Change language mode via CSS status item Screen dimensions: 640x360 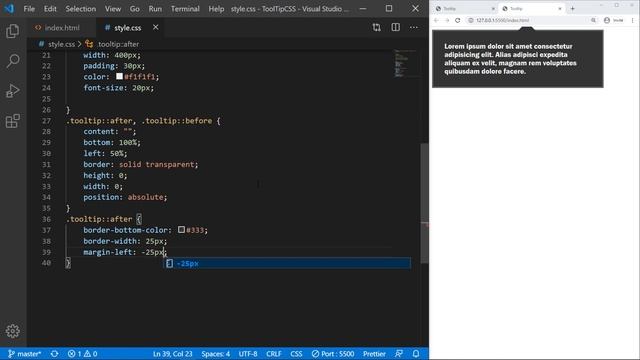pos(296,354)
